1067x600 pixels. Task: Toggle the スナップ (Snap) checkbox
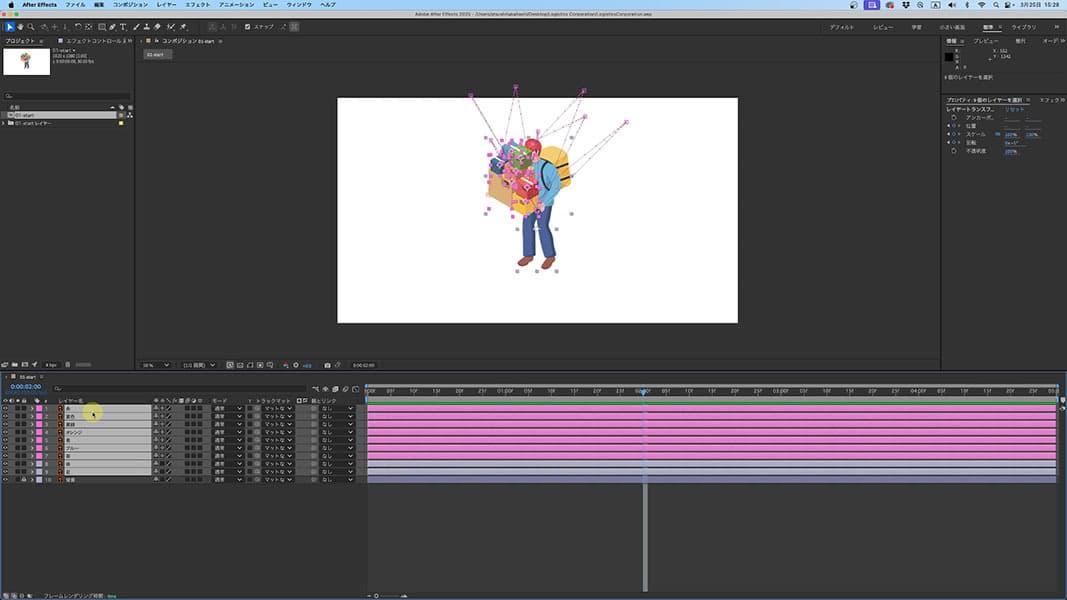tap(248, 27)
